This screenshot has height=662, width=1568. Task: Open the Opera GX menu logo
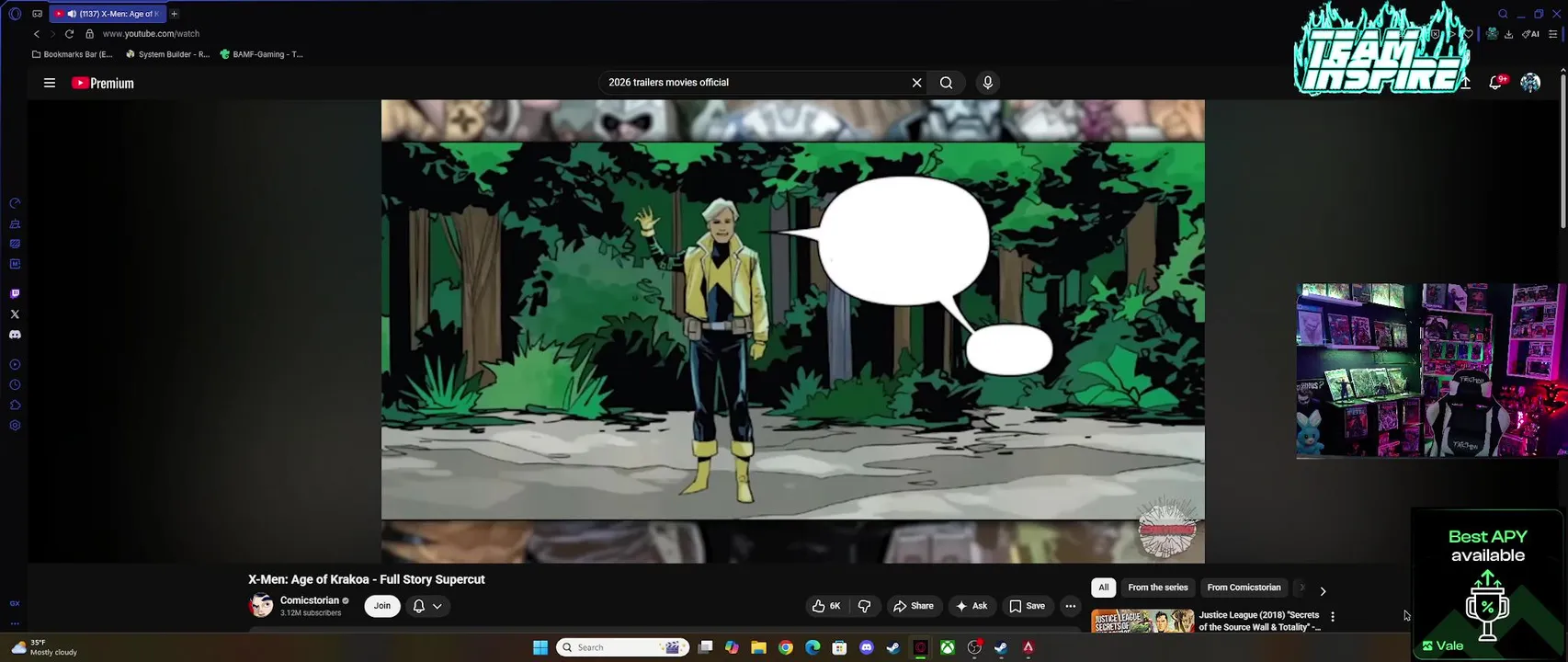pos(15,14)
